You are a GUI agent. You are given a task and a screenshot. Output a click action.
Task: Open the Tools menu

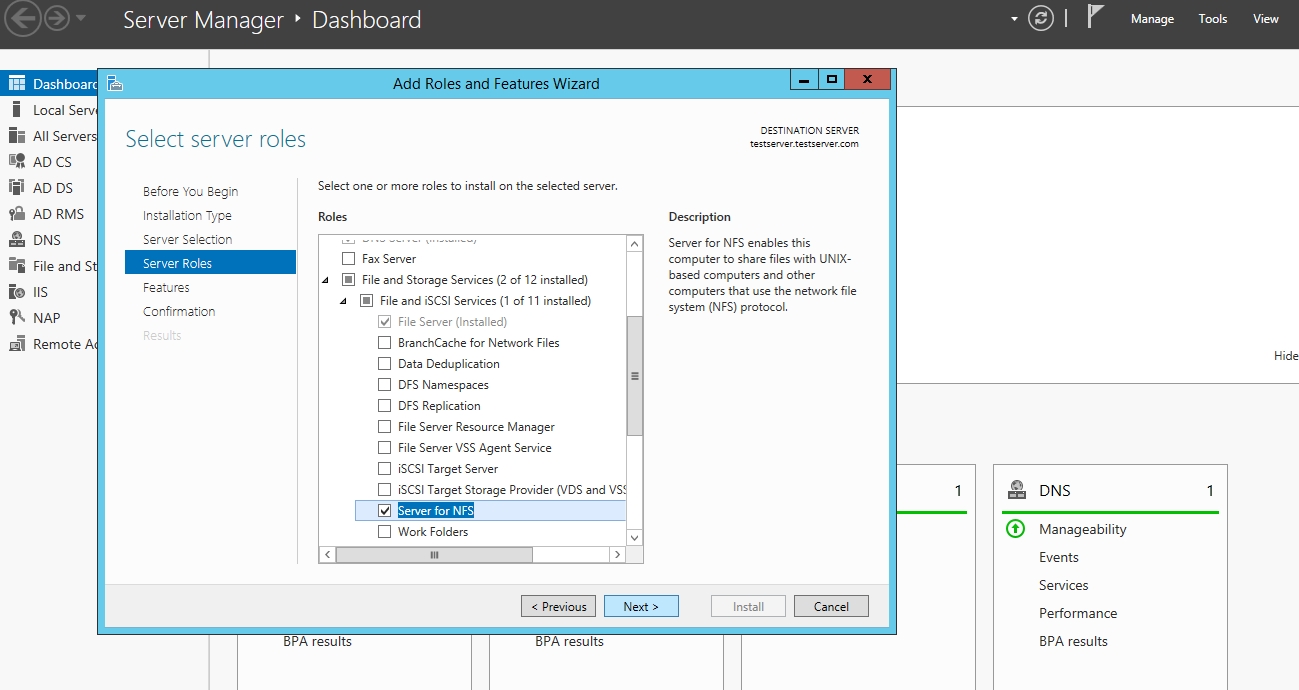[x=1212, y=19]
